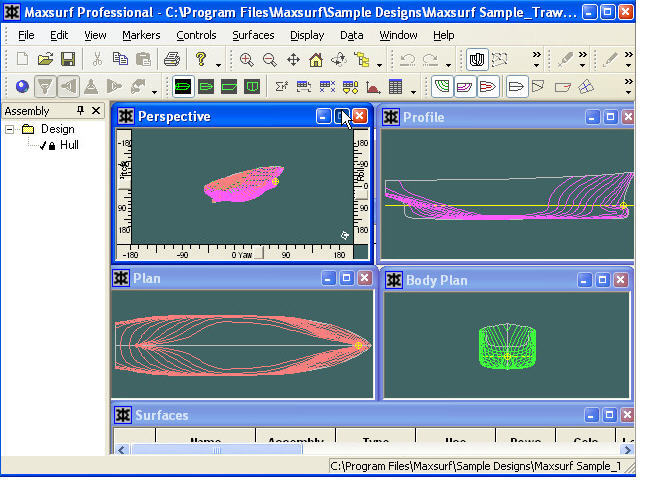
Task: Click the Open file folder icon
Action: pyautogui.click(x=45, y=60)
